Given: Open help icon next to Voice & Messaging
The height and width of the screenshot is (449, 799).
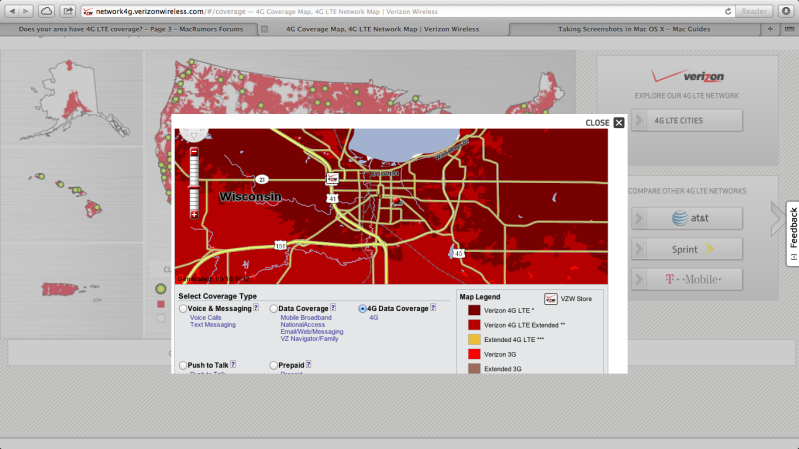Looking at the screenshot, I should 256,308.
